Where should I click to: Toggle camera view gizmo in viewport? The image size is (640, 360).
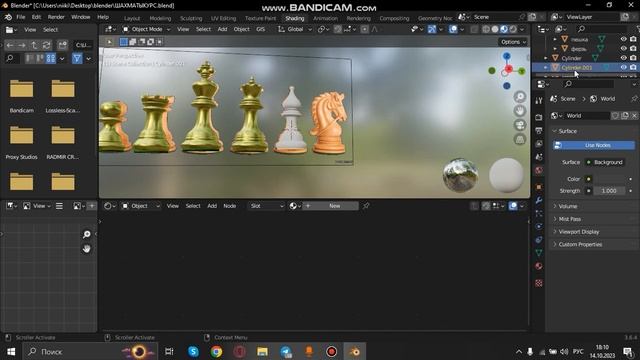pyautogui.click(x=520, y=125)
